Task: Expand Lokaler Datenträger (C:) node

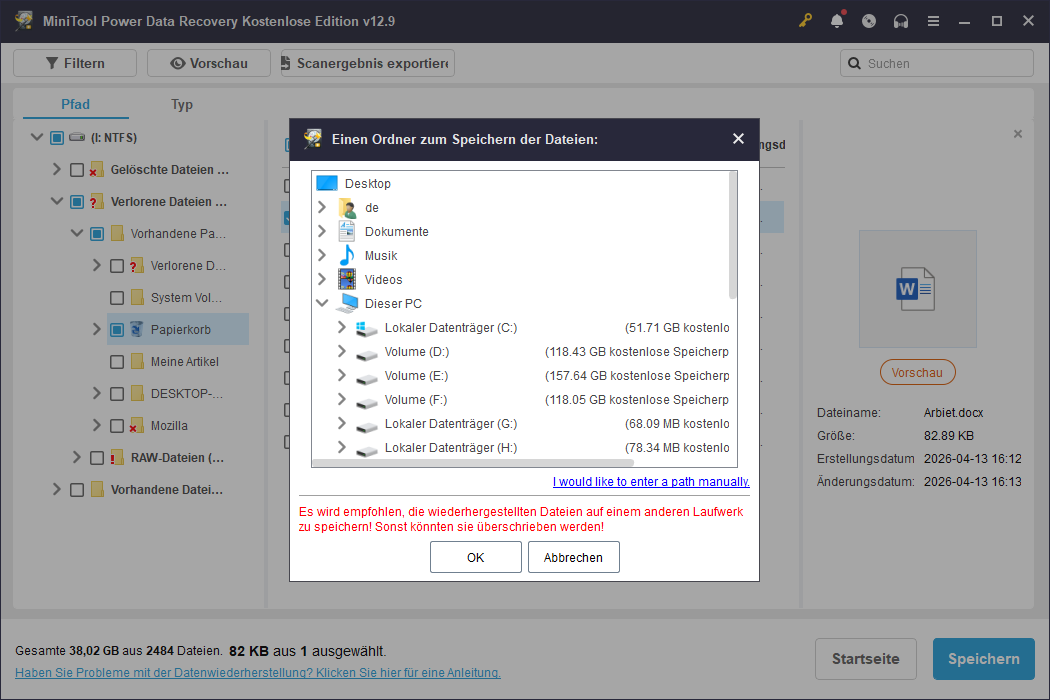Action: point(342,327)
